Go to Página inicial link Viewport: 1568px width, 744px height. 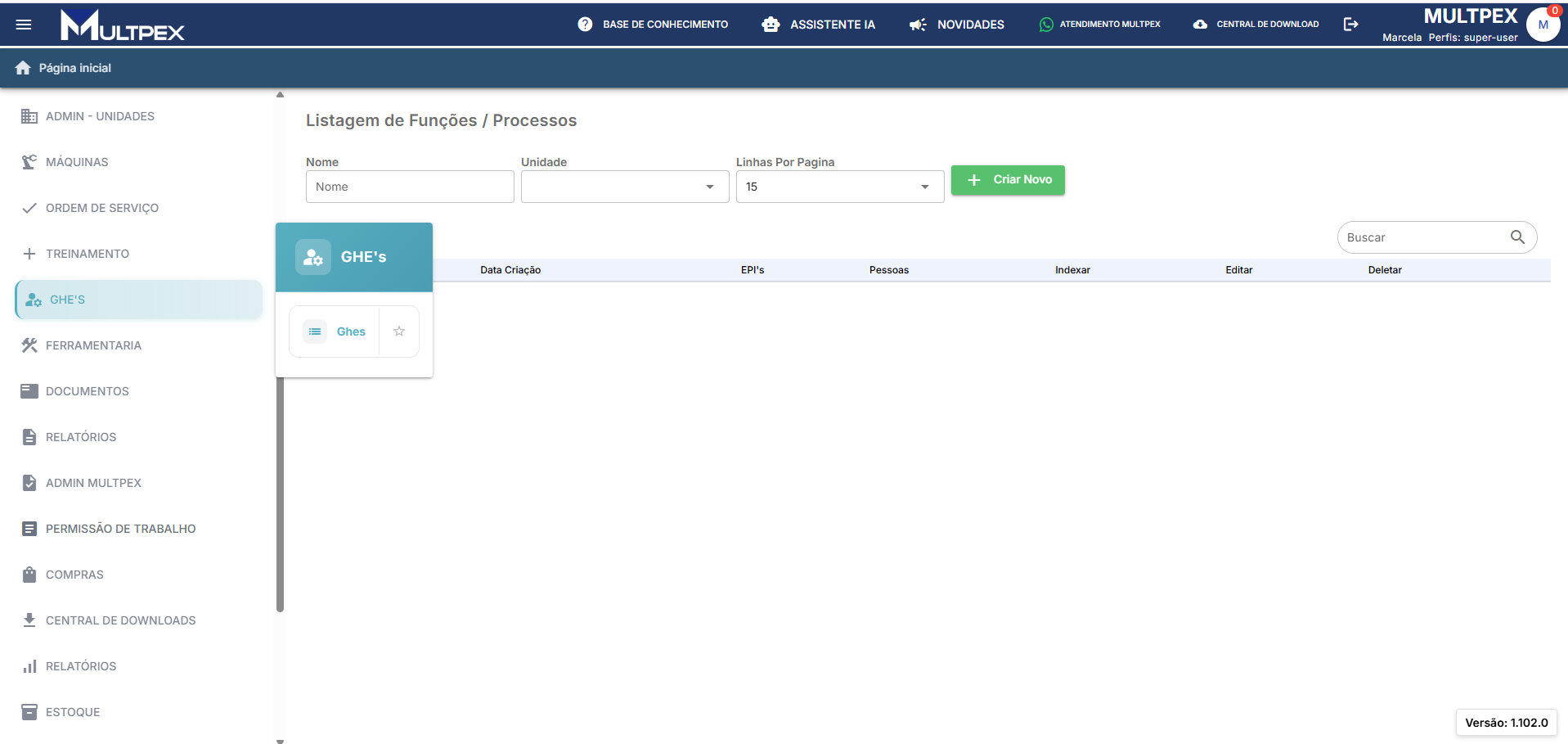(75, 68)
